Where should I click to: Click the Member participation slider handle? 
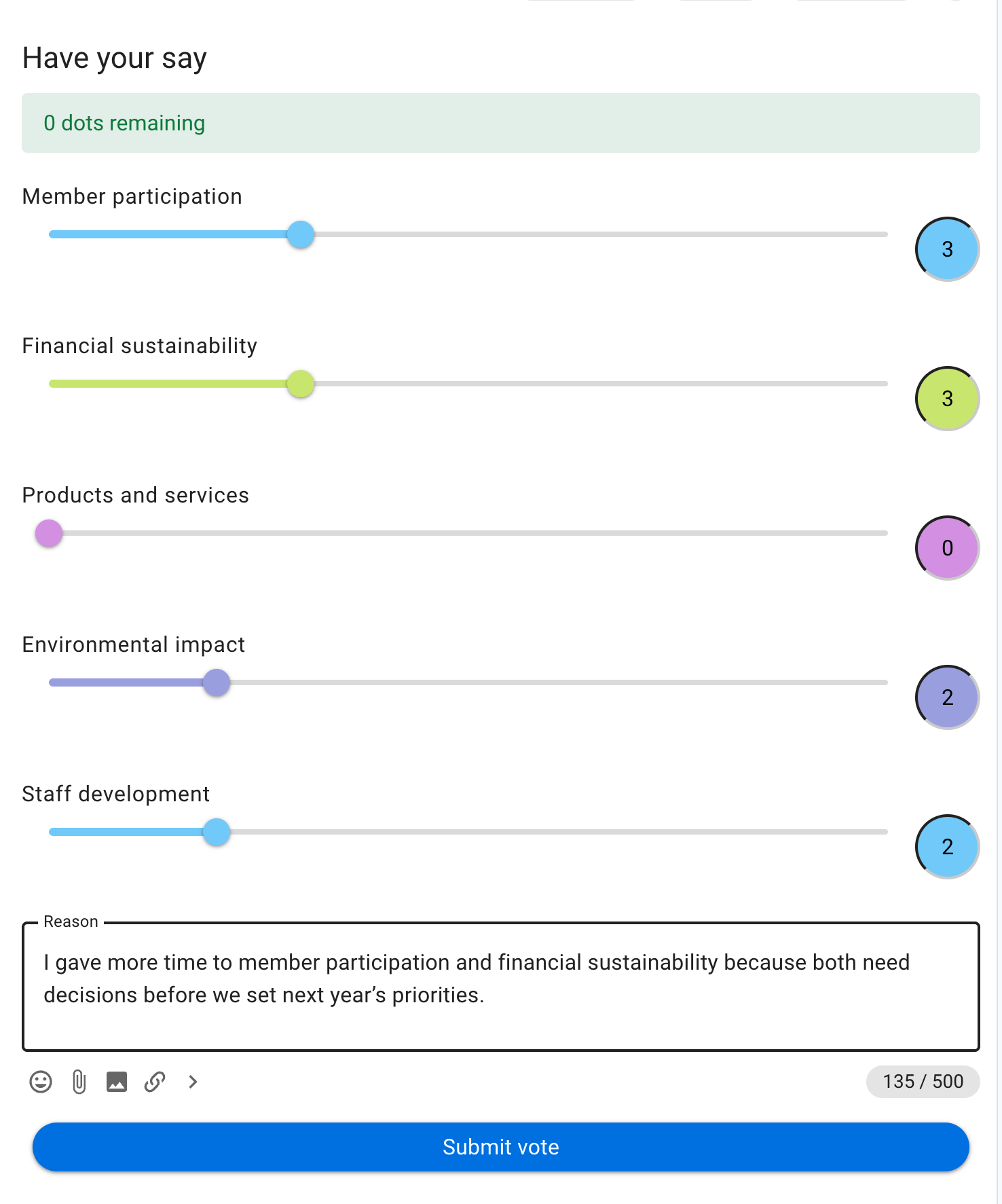point(301,234)
